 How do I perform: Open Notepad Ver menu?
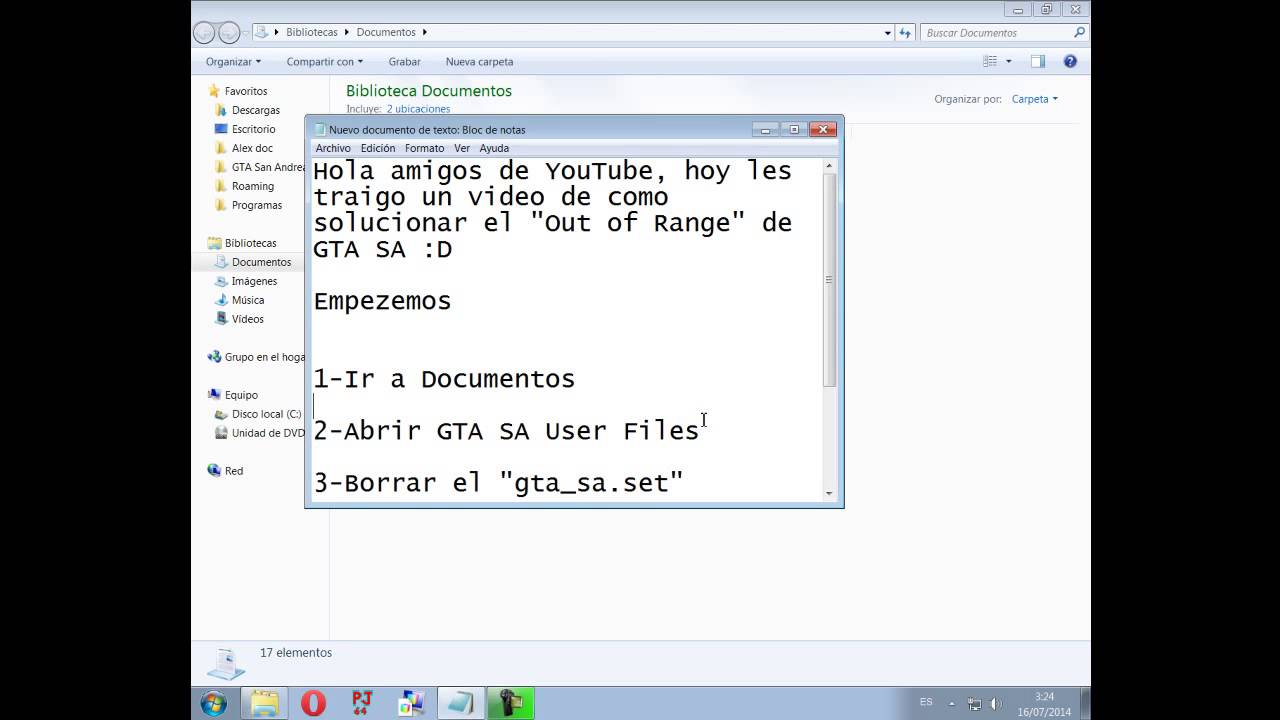[x=462, y=148]
